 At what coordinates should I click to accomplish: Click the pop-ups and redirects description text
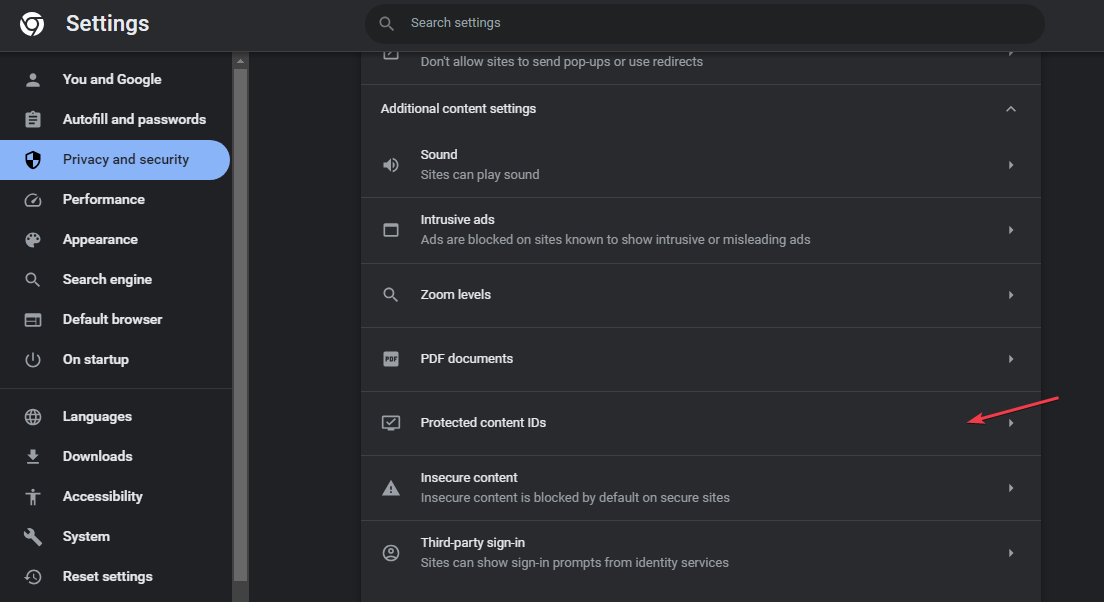point(562,62)
